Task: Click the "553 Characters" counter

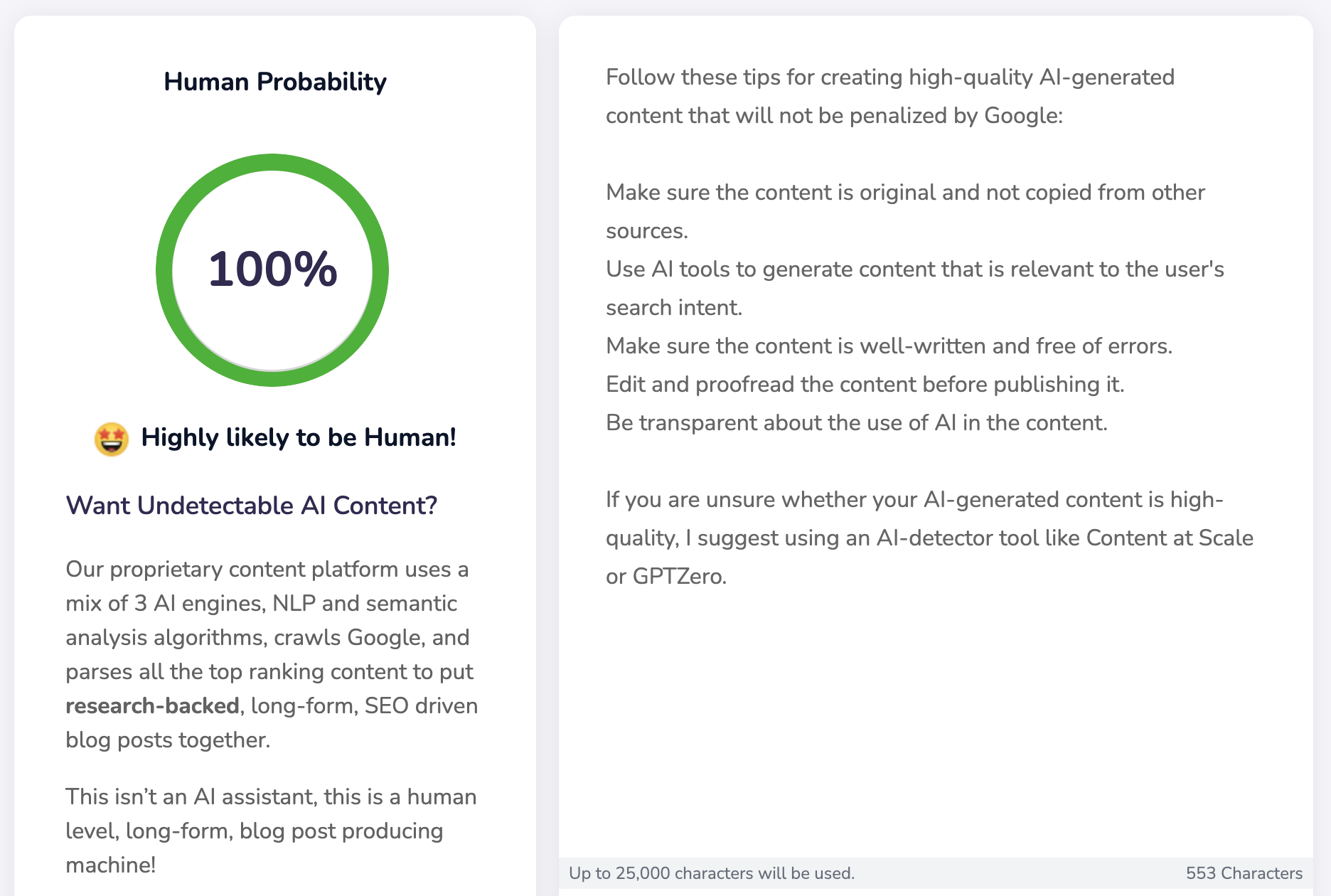Action: pyautogui.click(x=1244, y=873)
